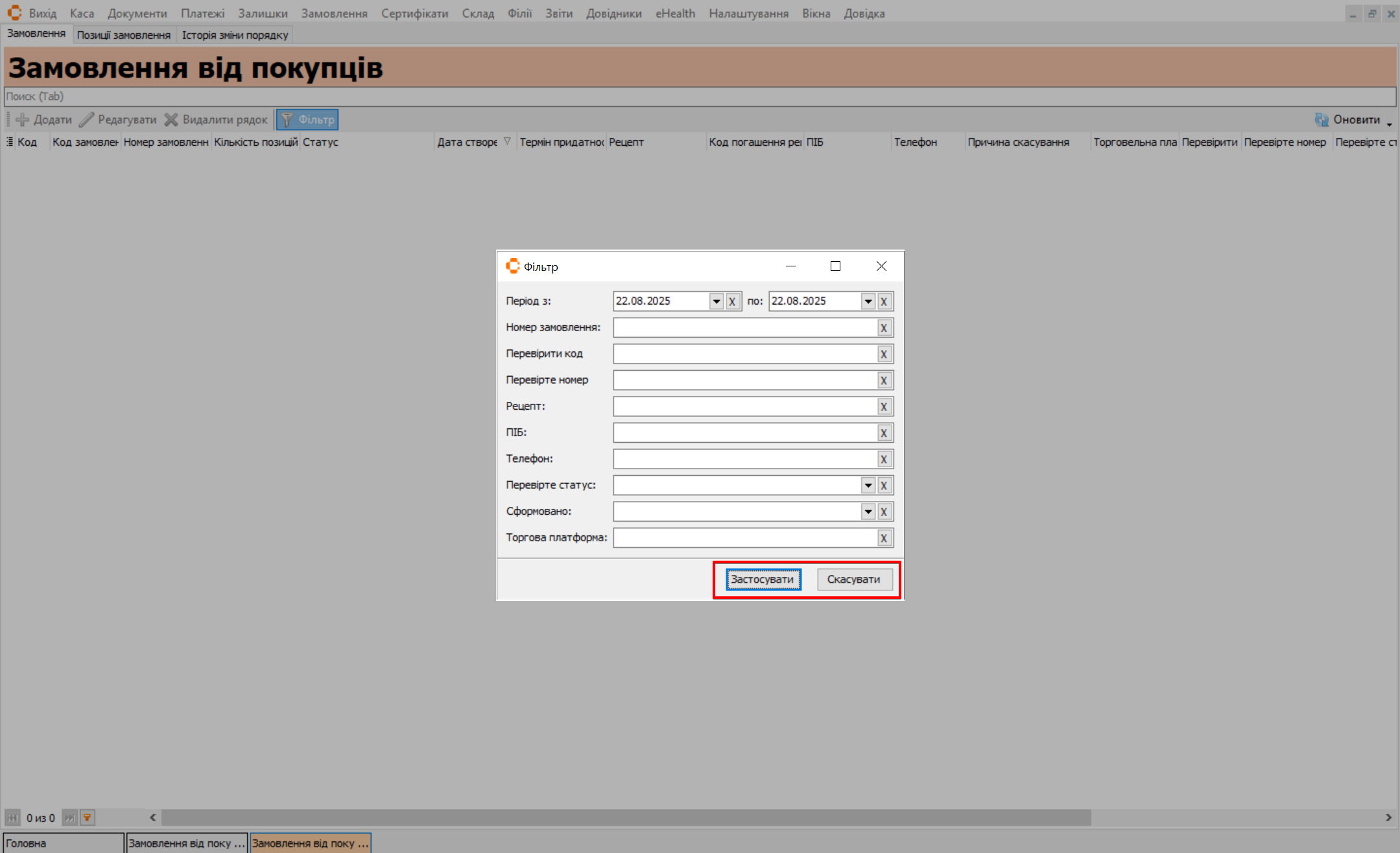
Task: Click orange filter icon in bottom navigation bar
Action: [87, 818]
